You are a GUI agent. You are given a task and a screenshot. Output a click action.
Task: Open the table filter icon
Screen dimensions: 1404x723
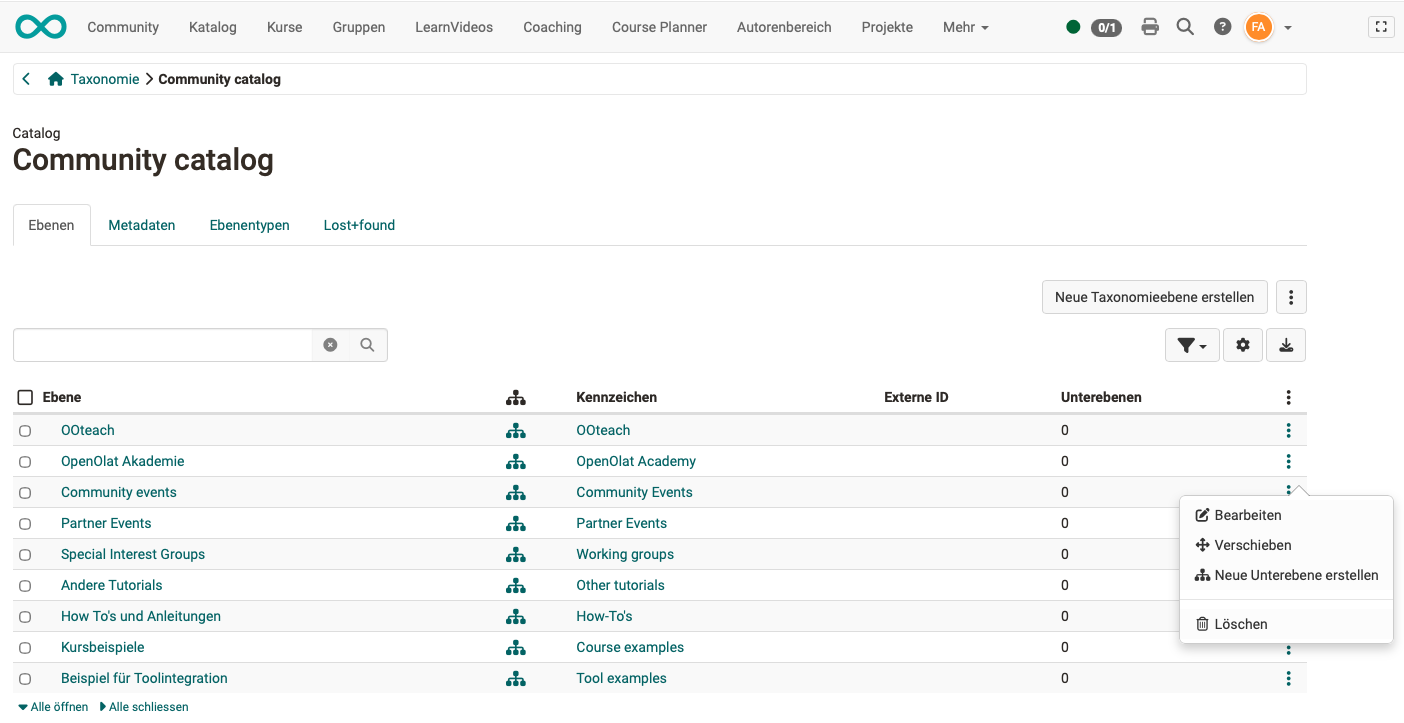click(x=1191, y=344)
